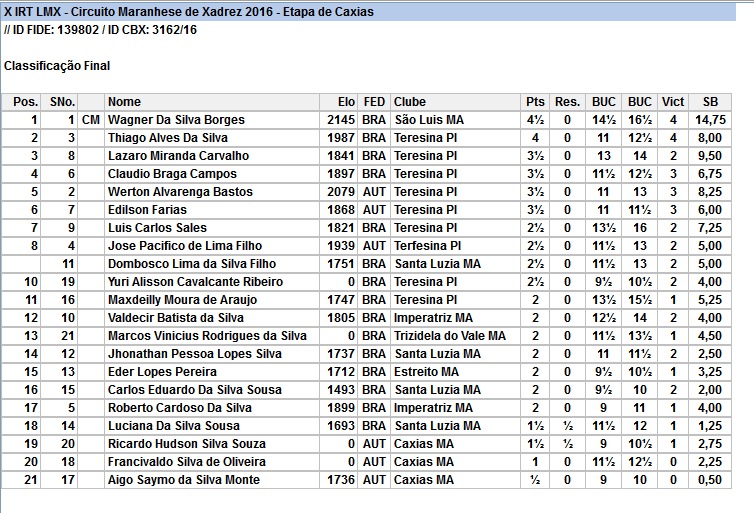Image resolution: width=754 pixels, height=513 pixels.
Task: Select player Aigo Saymo da Silva Monte
Action: coord(184,480)
